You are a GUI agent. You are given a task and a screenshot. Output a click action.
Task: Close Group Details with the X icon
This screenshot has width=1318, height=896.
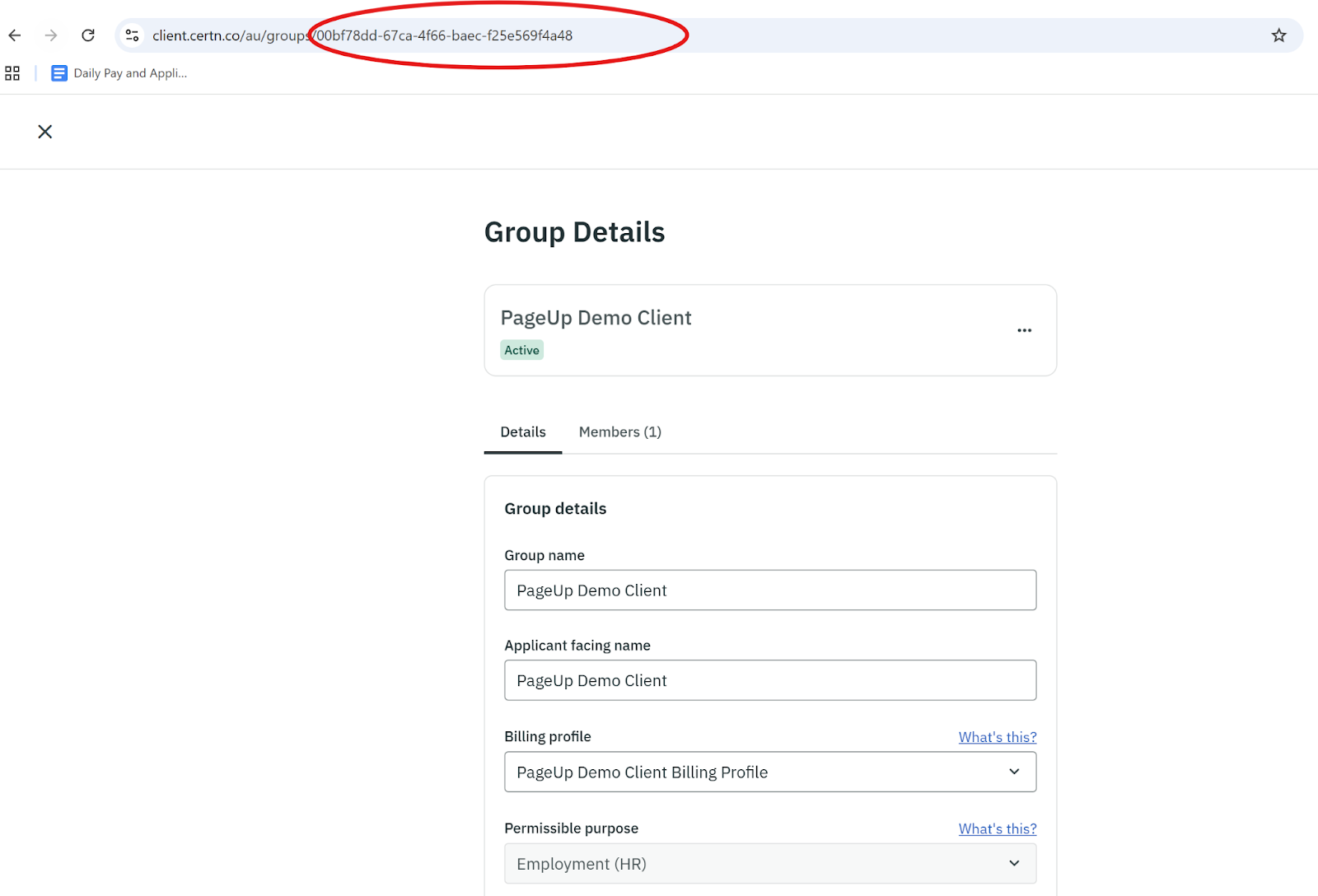tap(45, 132)
